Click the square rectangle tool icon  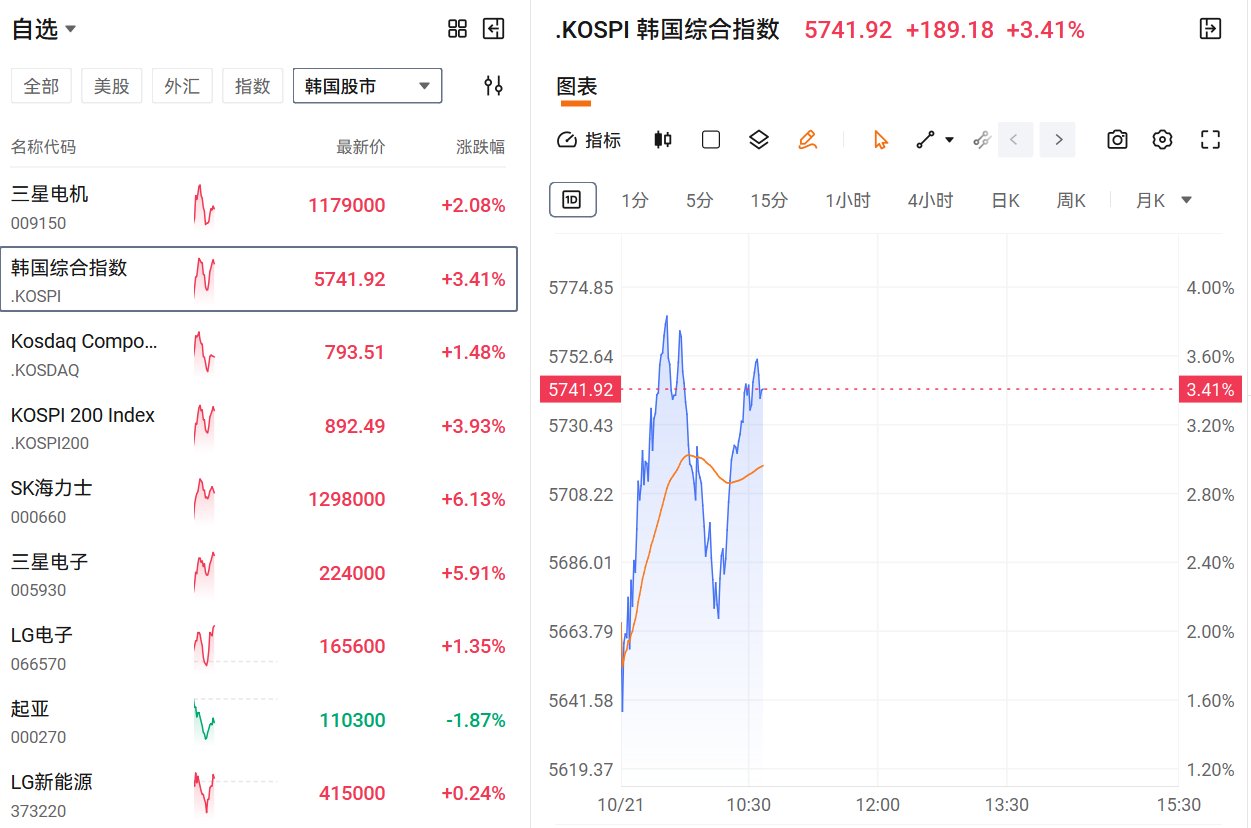pos(711,140)
